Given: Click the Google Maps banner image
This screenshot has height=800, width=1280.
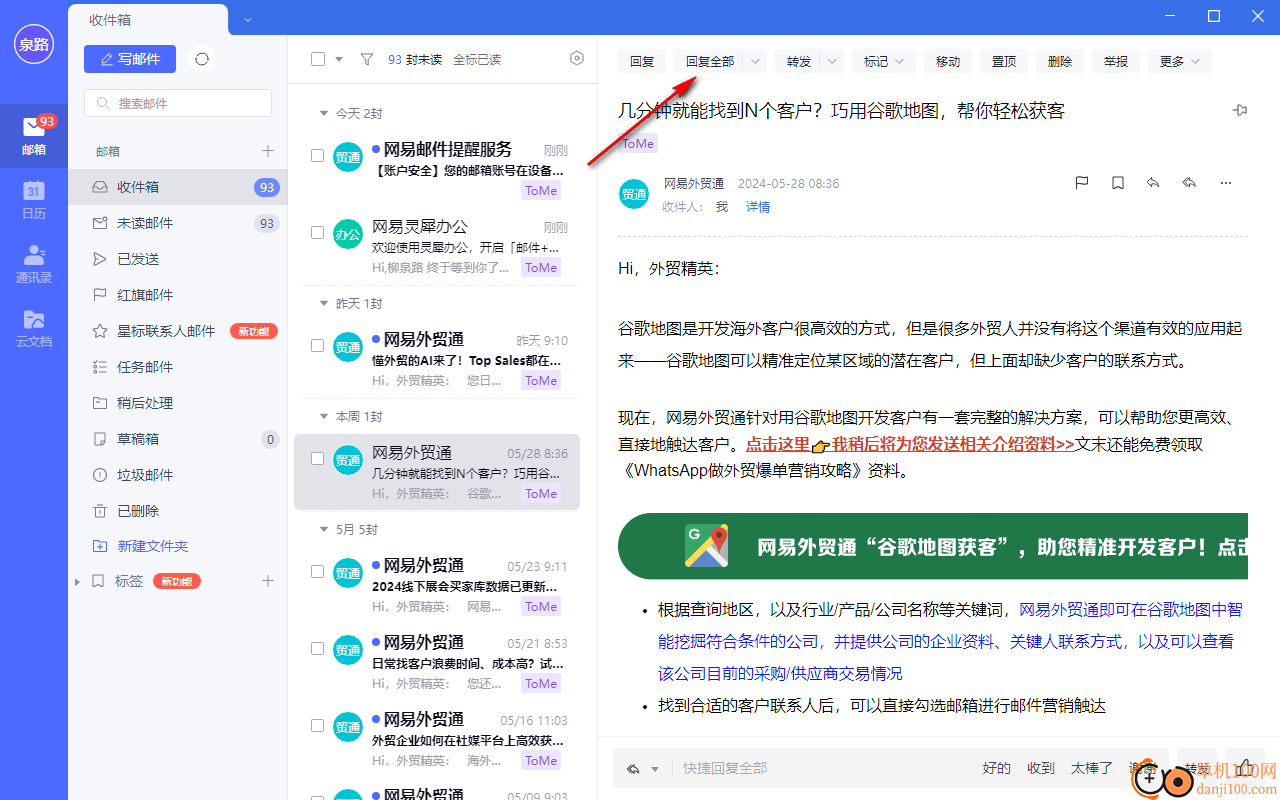Looking at the screenshot, I should 933,547.
